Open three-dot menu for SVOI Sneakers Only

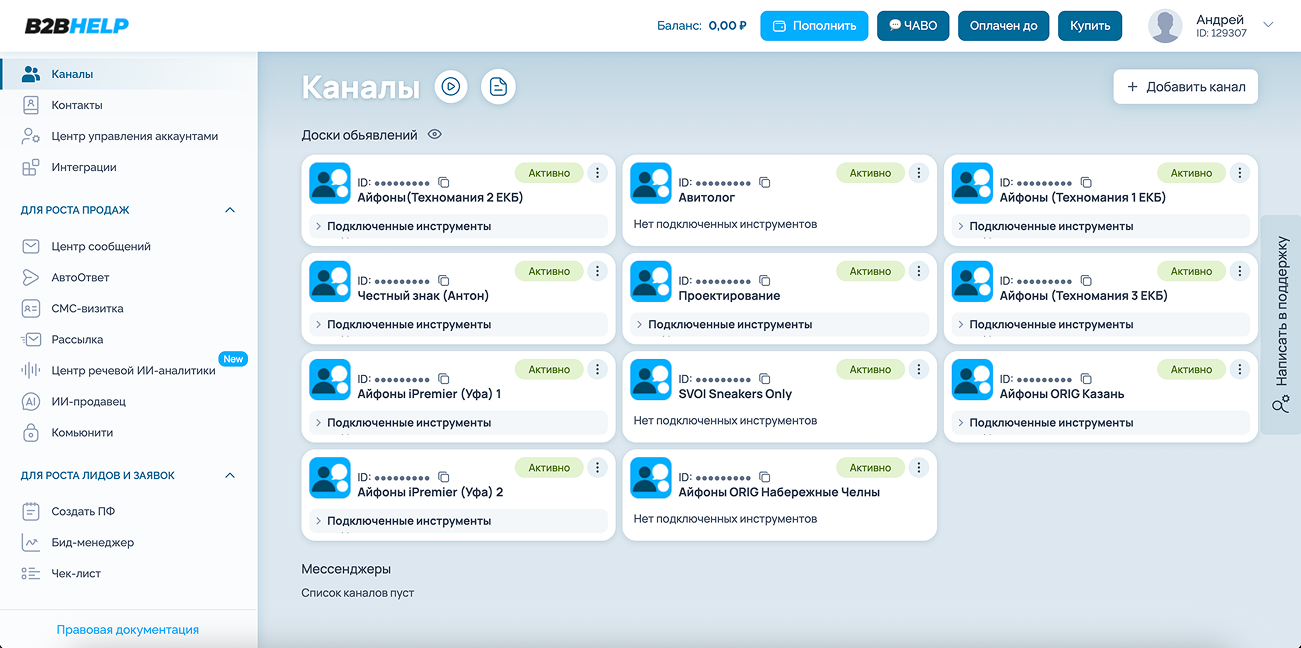918,369
